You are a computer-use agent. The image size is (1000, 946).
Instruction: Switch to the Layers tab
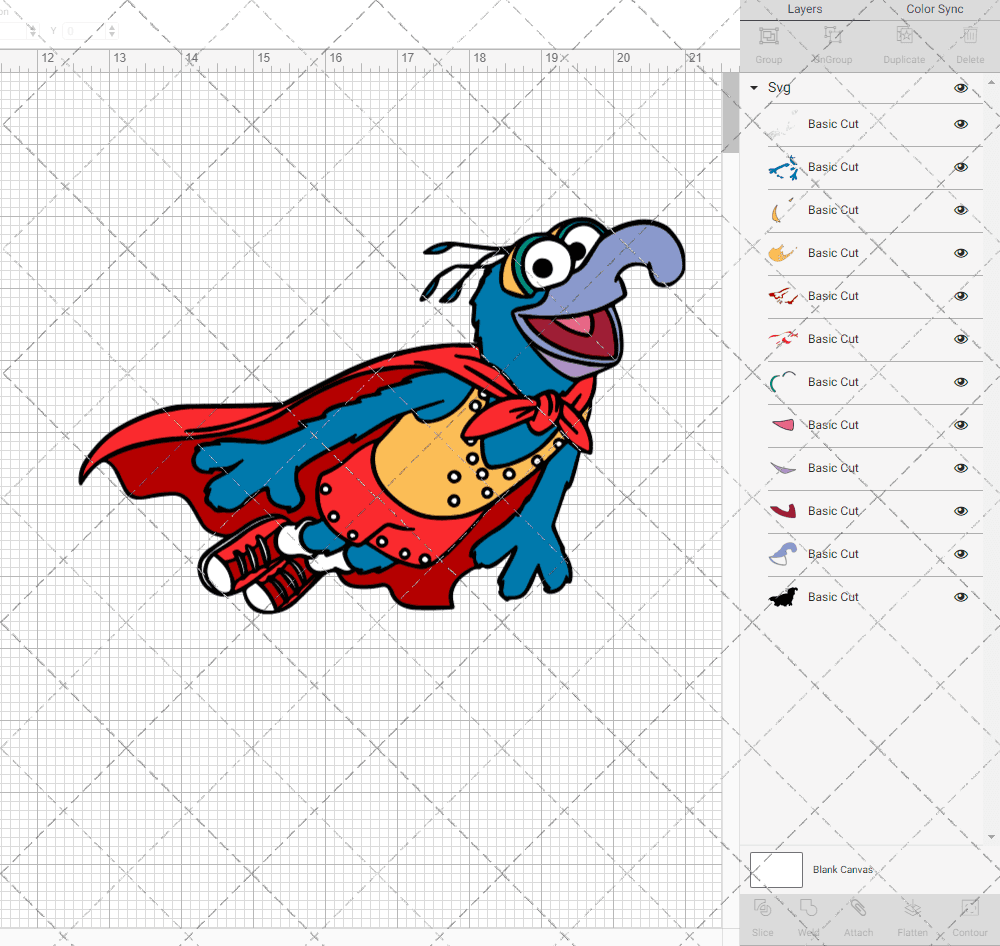804,10
